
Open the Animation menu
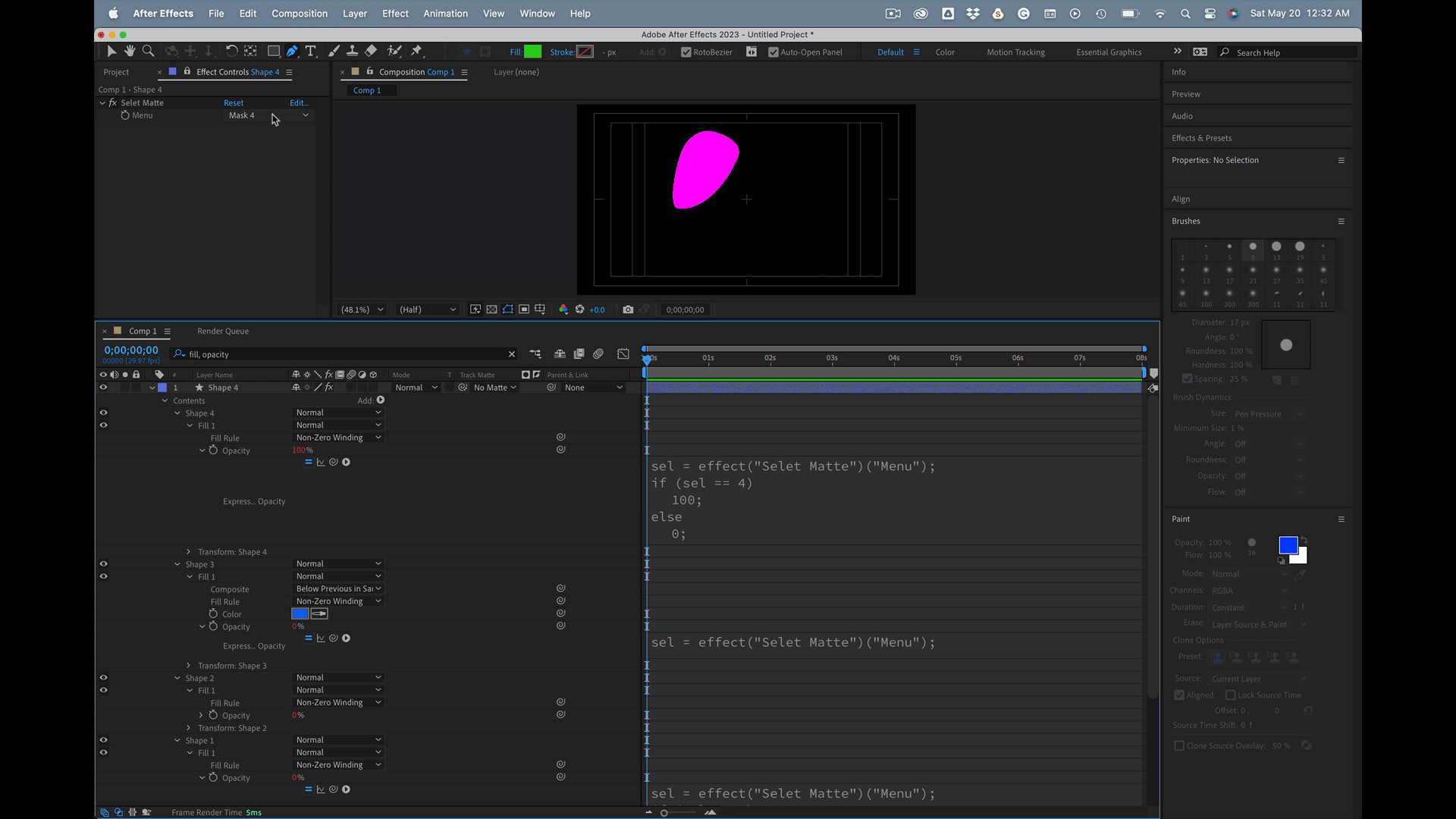pos(445,14)
